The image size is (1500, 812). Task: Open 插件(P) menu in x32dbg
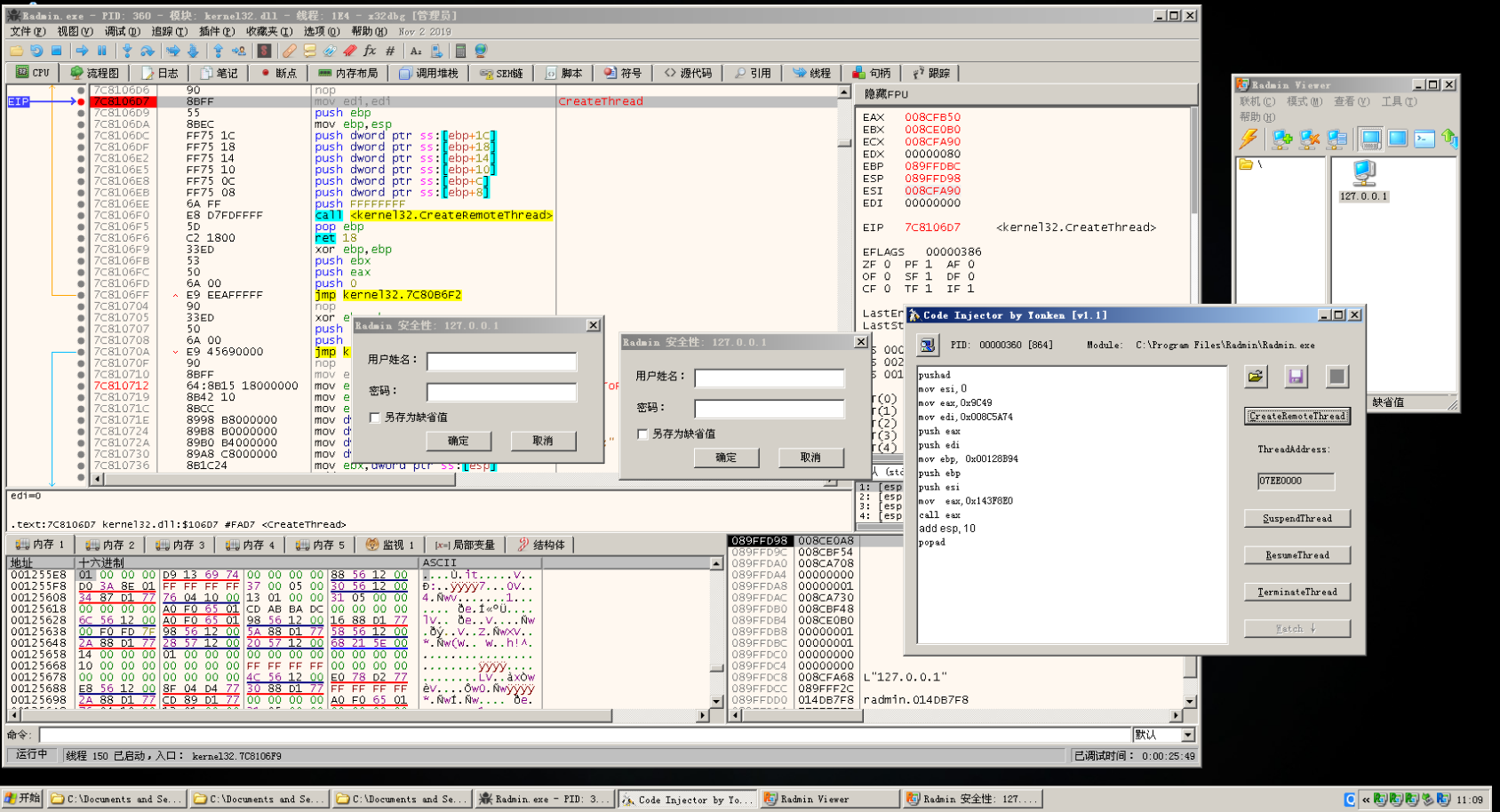tap(217, 31)
